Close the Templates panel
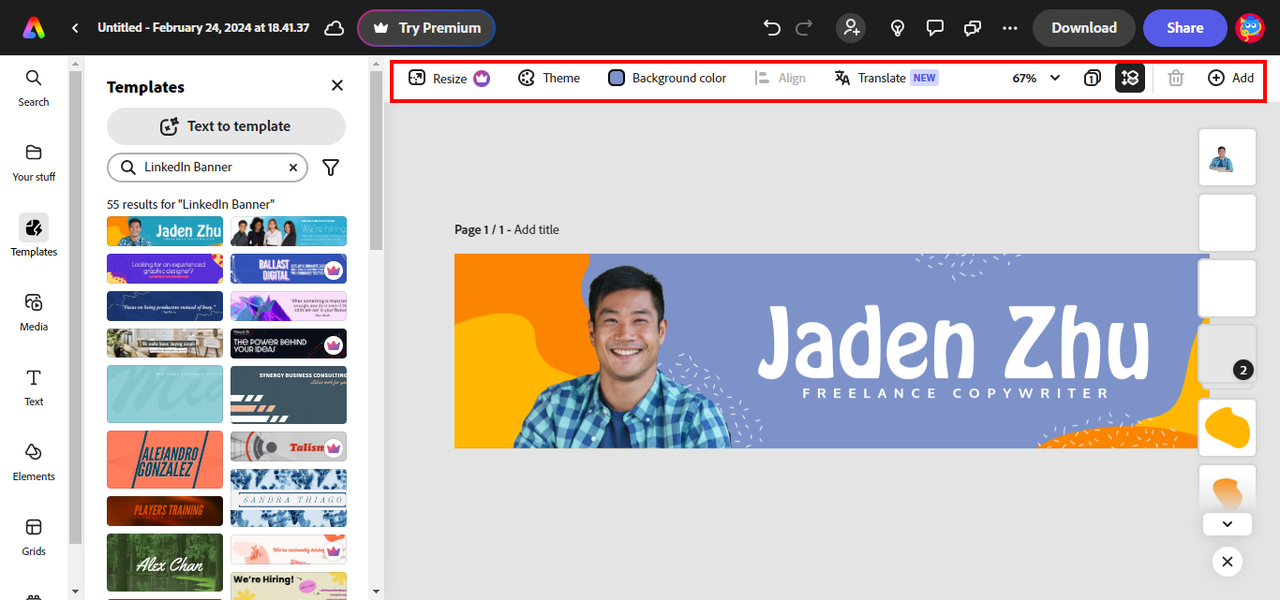The height and width of the screenshot is (600, 1280). pyautogui.click(x=337, y=86)
